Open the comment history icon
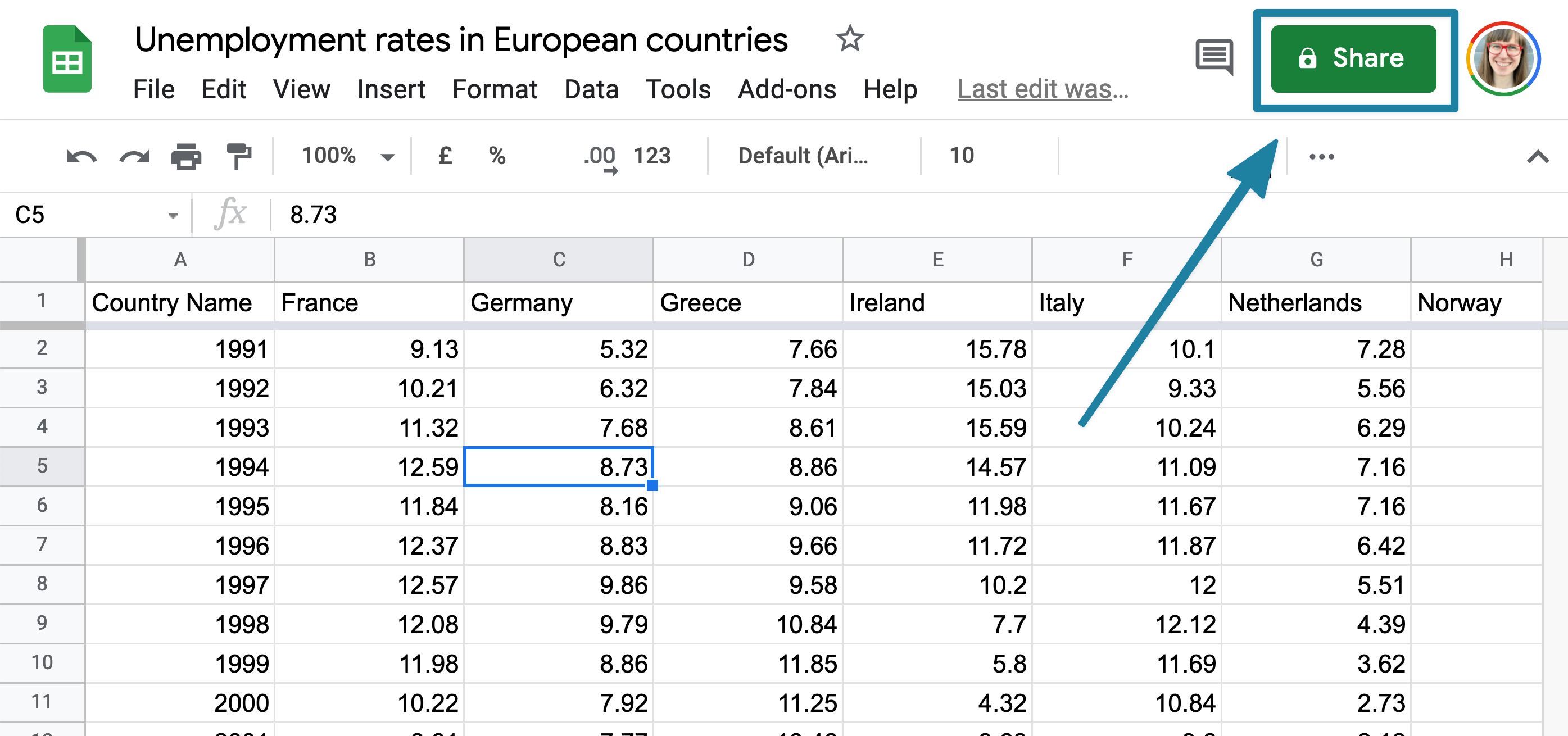The image size is (1568, 736). tap(1214, 57)
